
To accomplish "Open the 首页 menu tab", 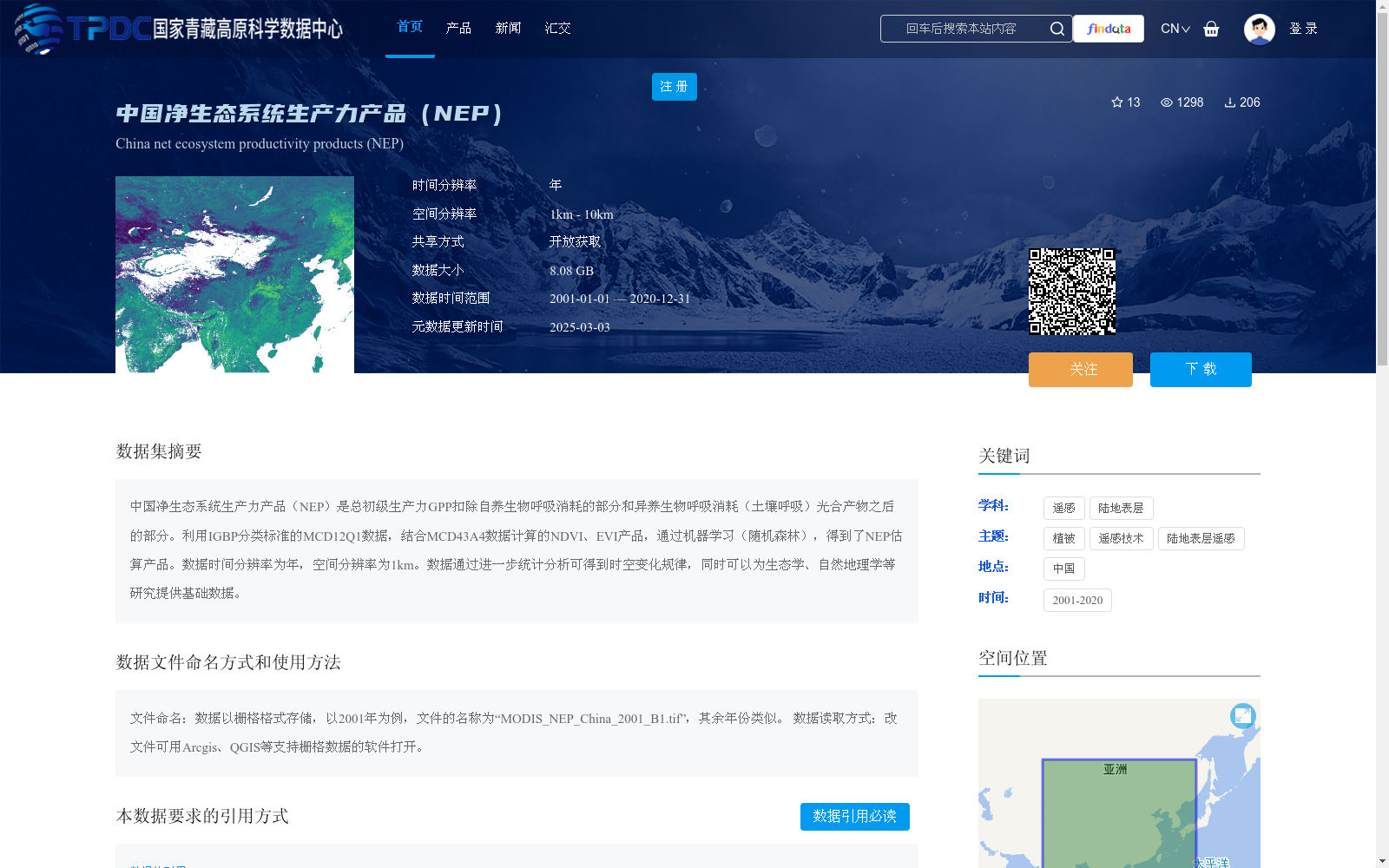I will pos(410,27).
